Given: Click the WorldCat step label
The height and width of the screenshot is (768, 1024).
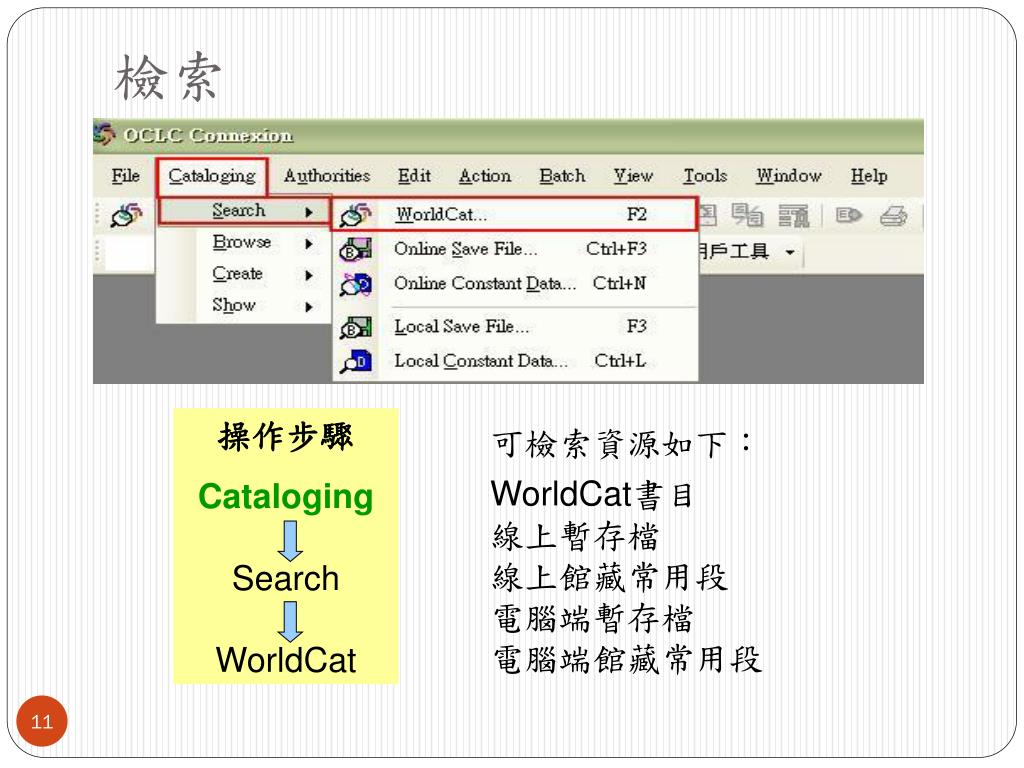Looking at the screenshot, I should (x=285, y=660).
